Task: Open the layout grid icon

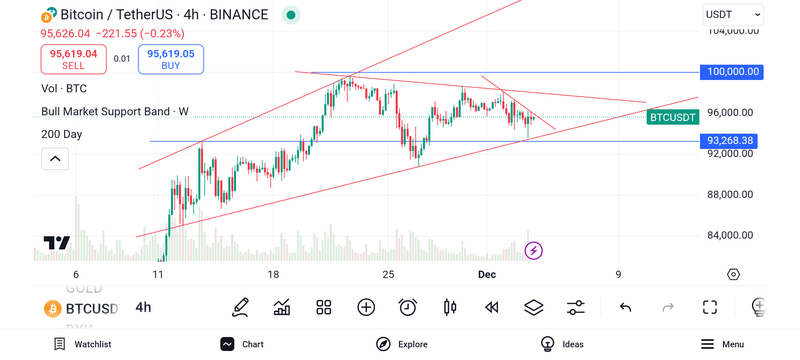Action: (x=323, y=307)
